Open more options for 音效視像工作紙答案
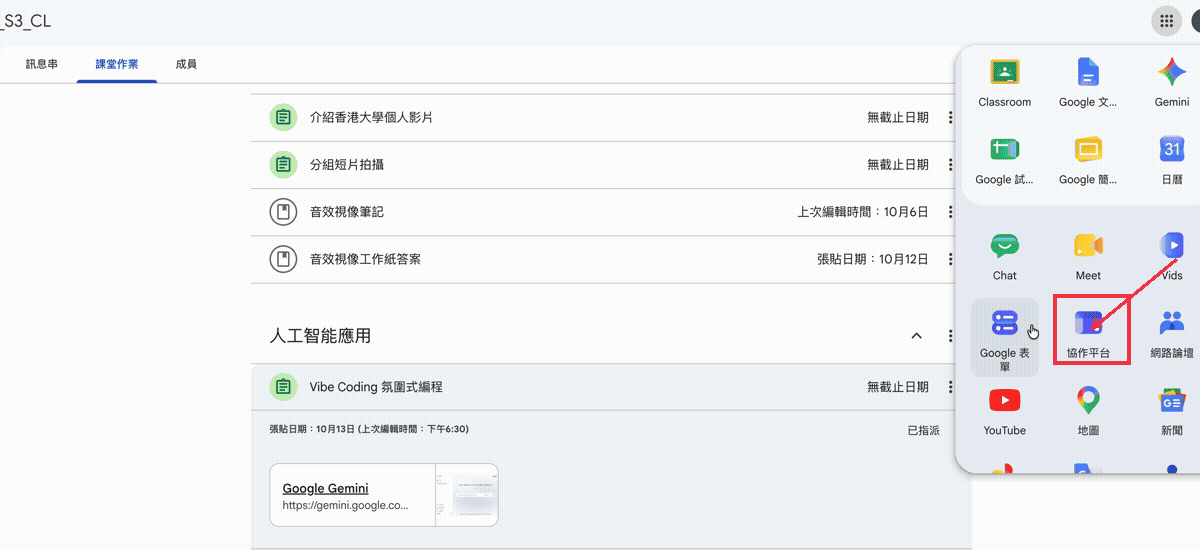Image resolution: width=1200 pixels, height=550 pixels. pyautogui.click(x=951, y=259)
